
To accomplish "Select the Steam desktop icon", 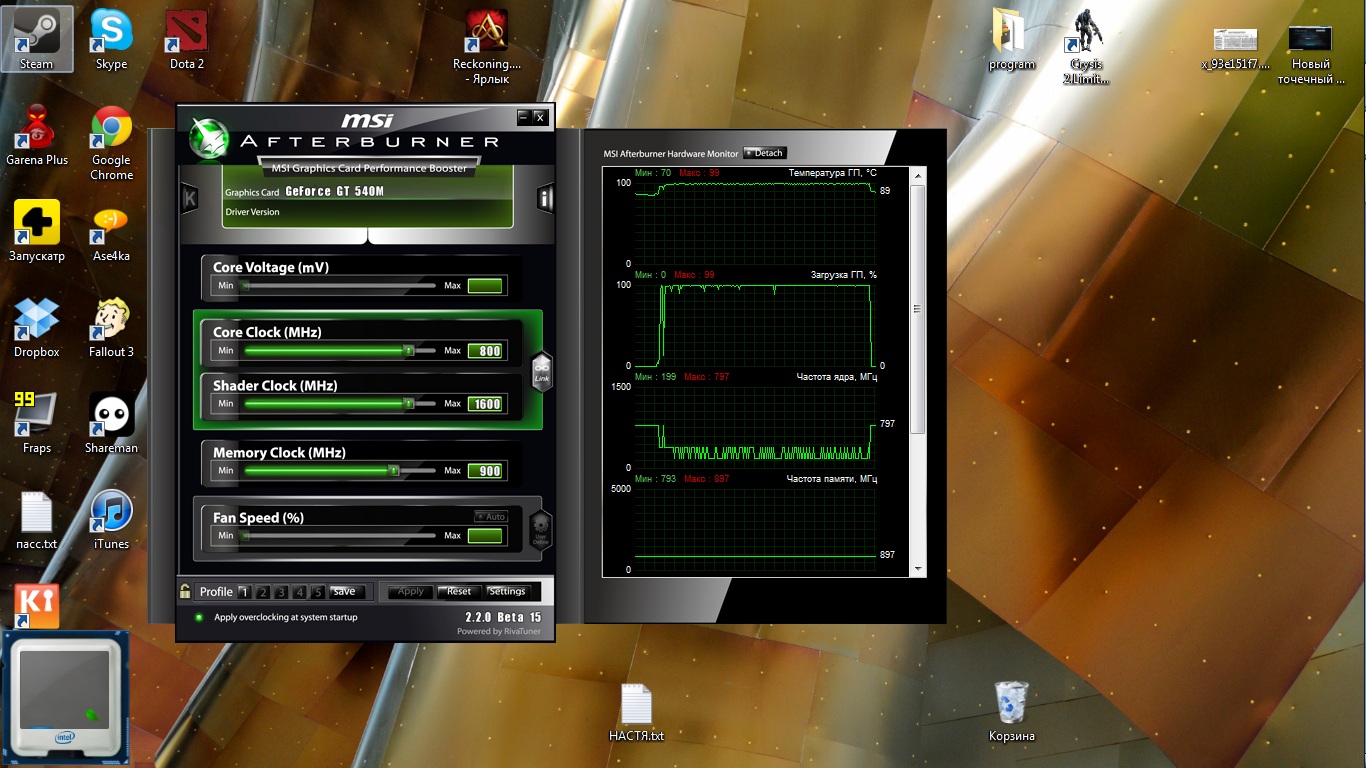I will (37, 39).
